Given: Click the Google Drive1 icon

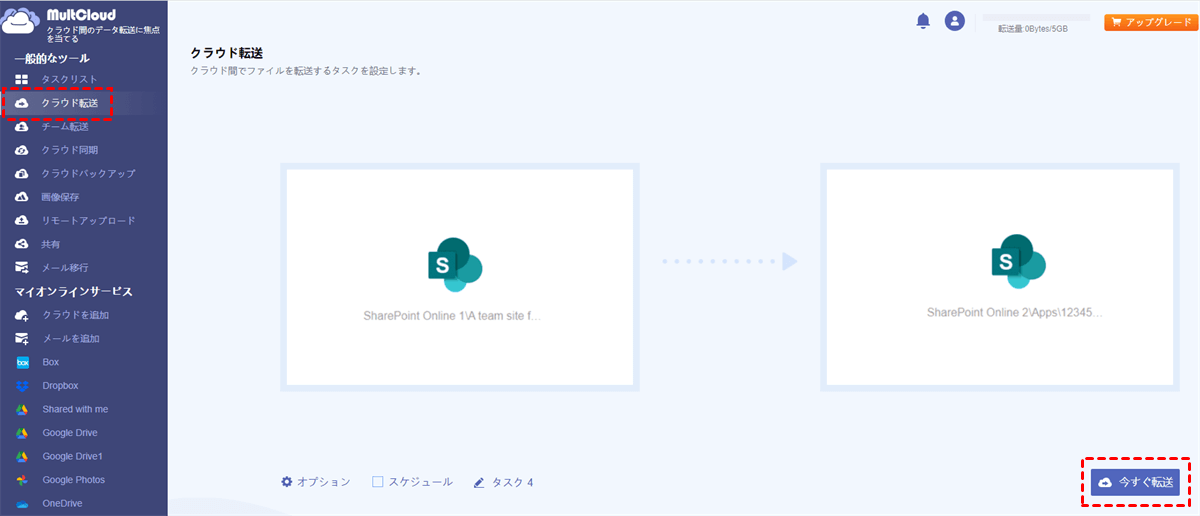Looking at the screenshot, I should [x=22, y=456].
